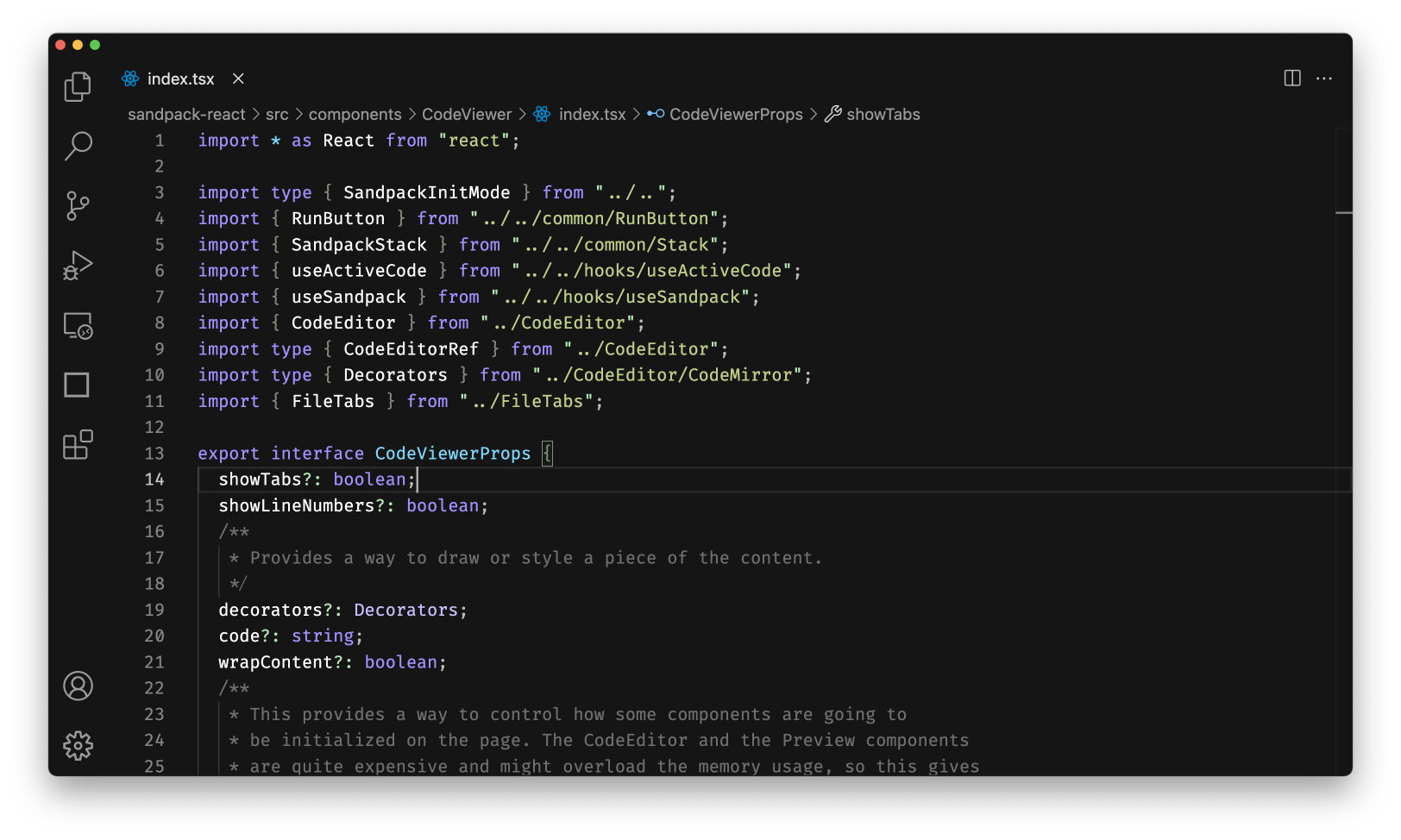The image size is (1401, 840).
Task: Click CodeViewer in the breadcrumb
Action: tap(467, 115)
